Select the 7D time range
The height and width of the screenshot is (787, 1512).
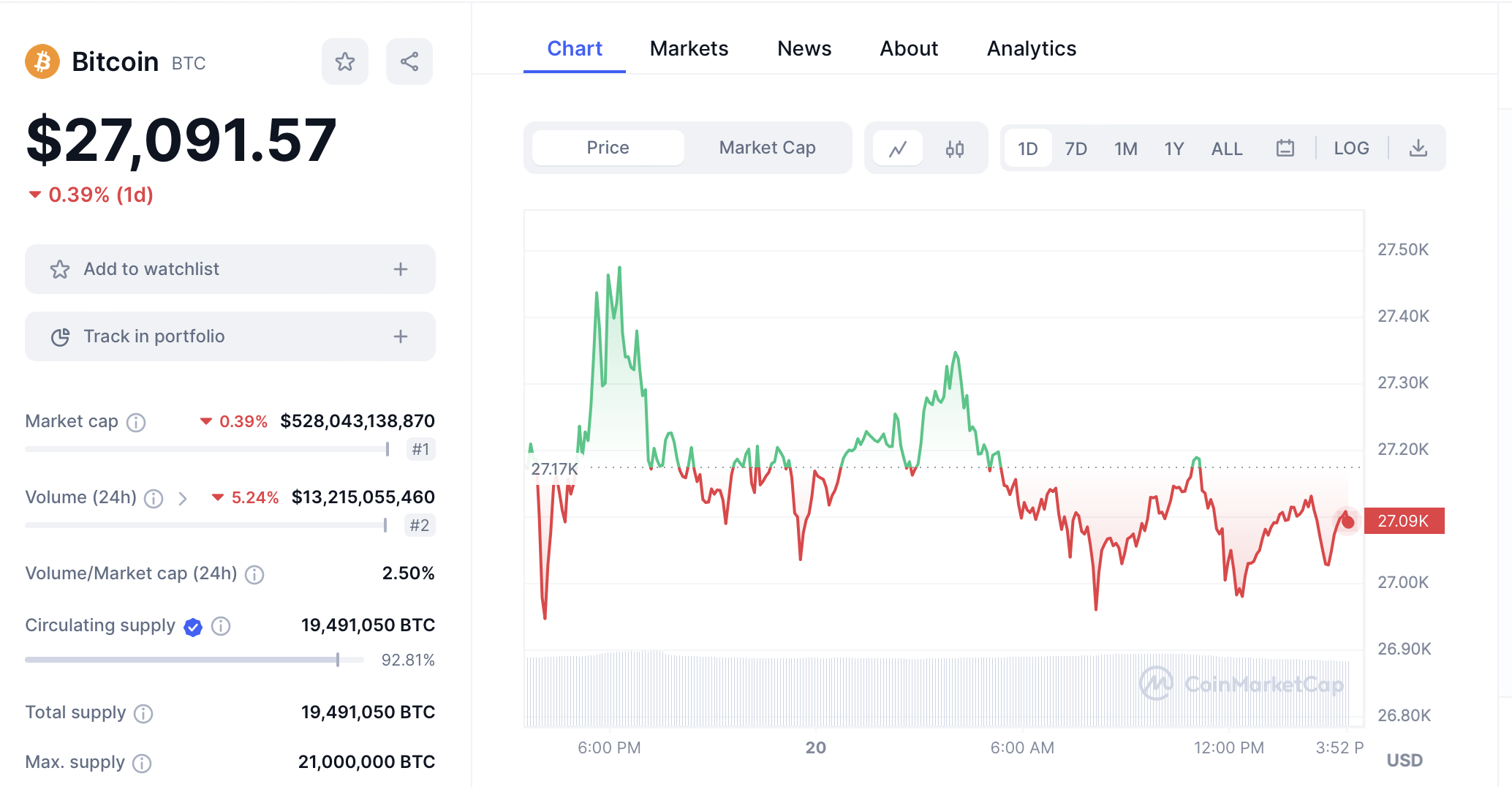[1076, 148]
